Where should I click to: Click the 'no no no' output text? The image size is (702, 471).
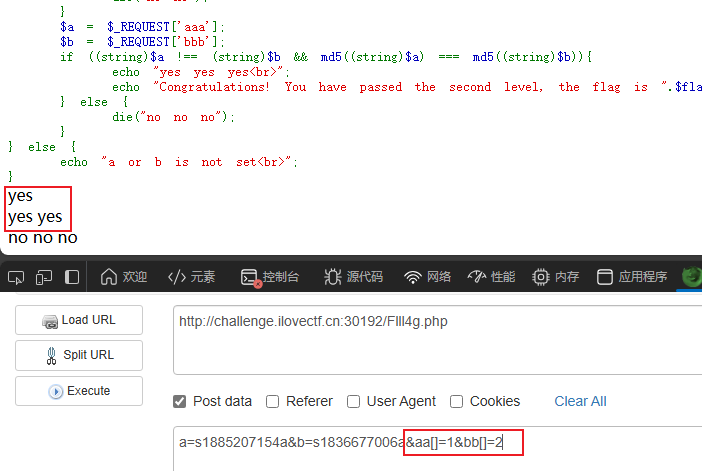tap(43, 238)
